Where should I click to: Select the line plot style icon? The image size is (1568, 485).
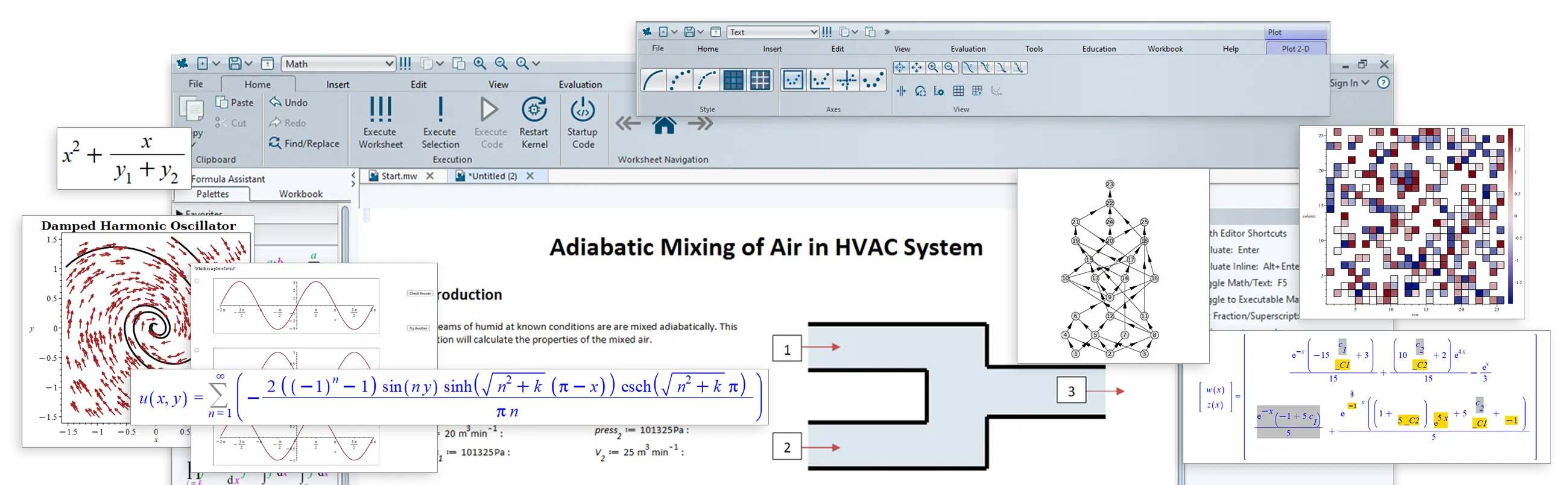[x=654, y=80]
